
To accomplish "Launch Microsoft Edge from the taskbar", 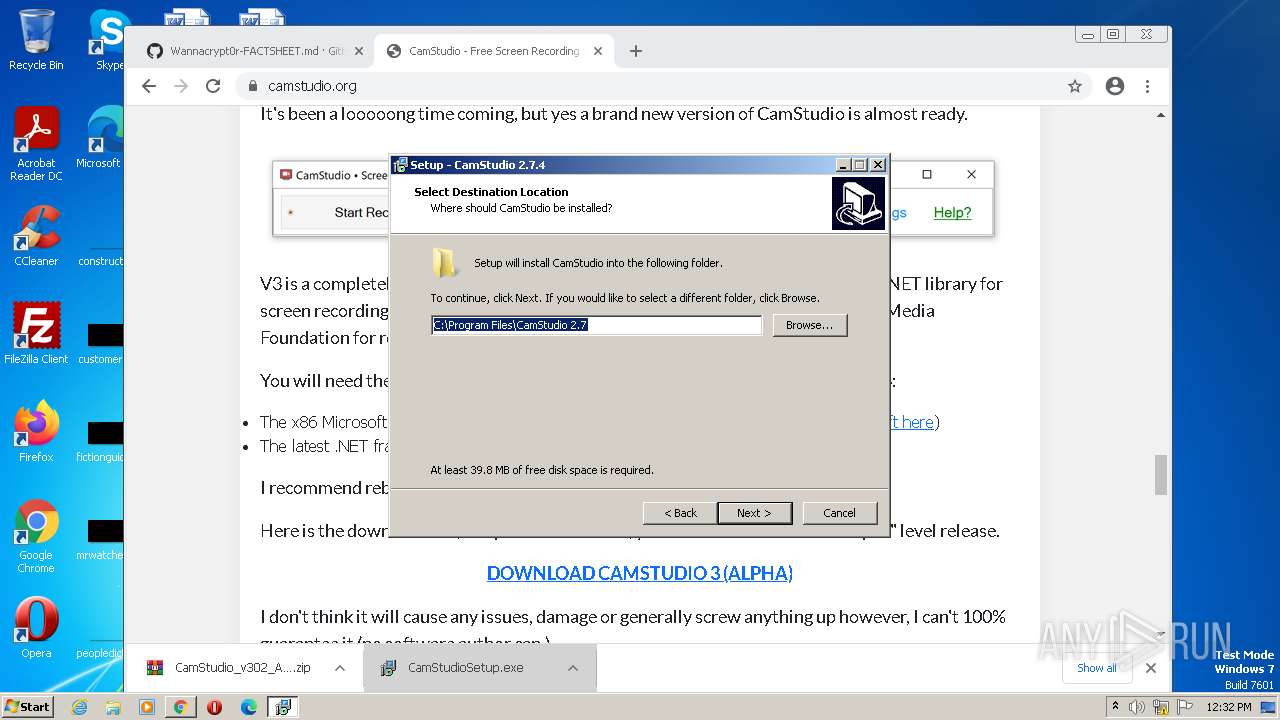I will (248, 707).
